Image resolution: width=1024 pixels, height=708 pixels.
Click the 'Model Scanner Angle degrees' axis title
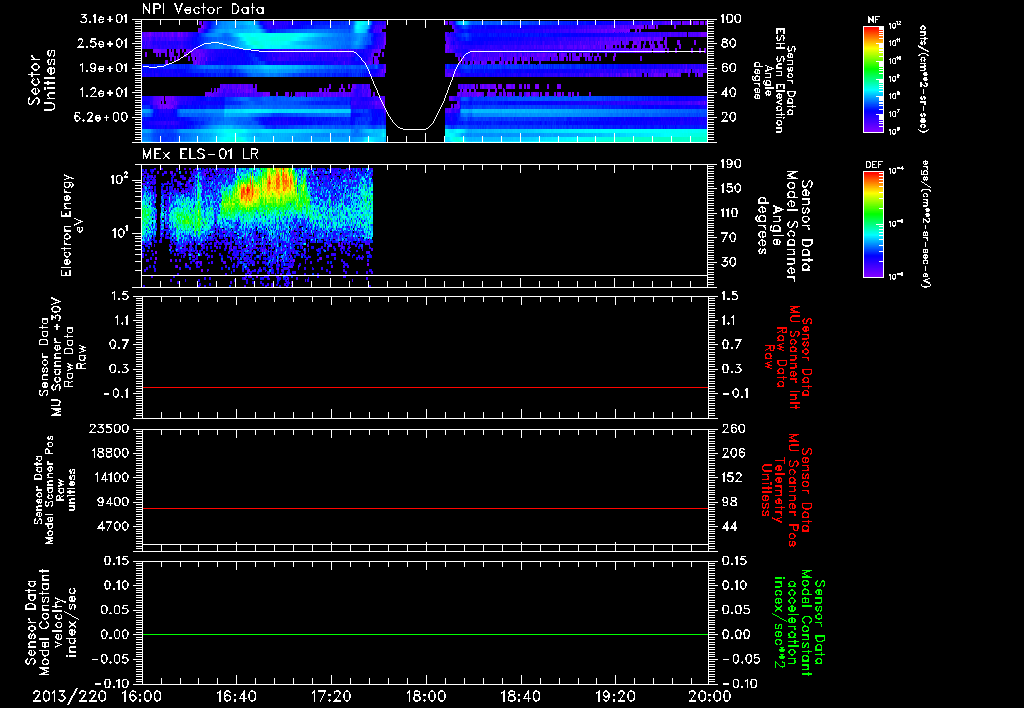coord(786,226)
